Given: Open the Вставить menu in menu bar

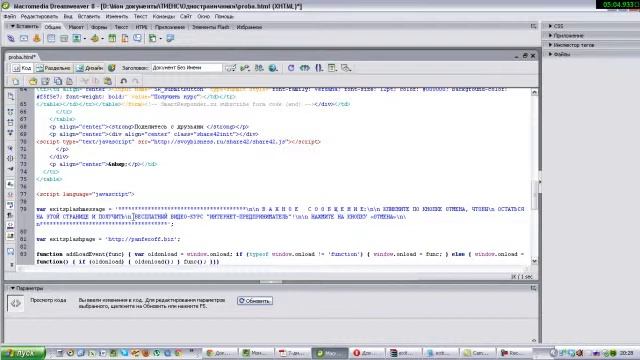Looking at the screenshot, I should pyautogui.click(x=89, y=16).
